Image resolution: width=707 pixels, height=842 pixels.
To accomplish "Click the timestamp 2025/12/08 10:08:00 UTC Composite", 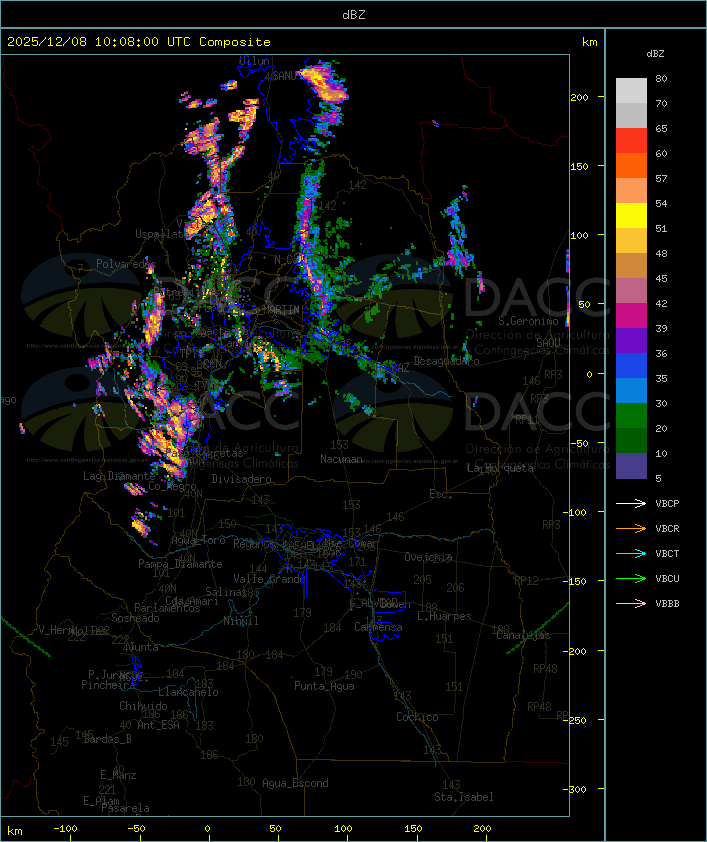I will (x=139, y=42).
